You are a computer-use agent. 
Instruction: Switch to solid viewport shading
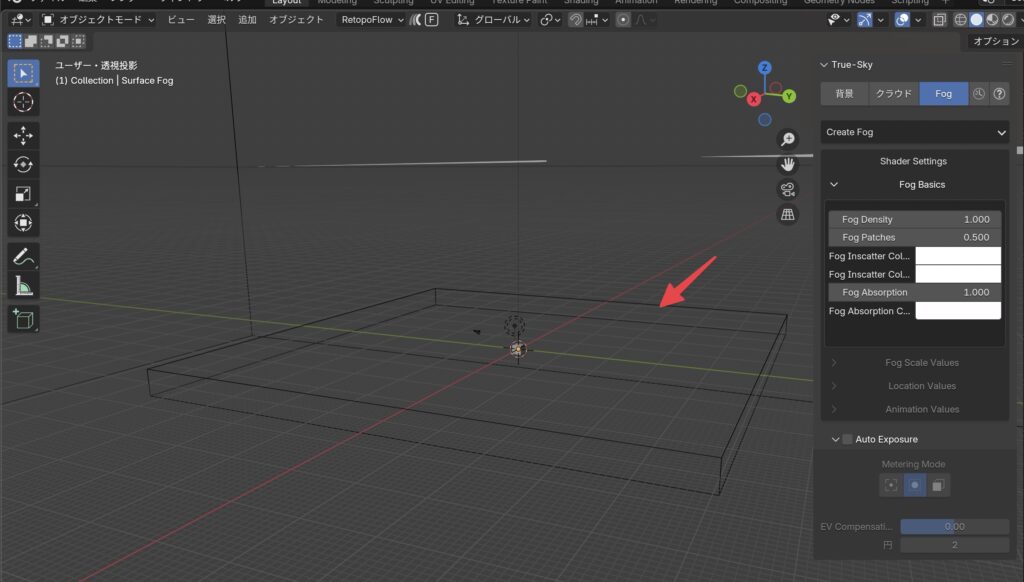976,20
